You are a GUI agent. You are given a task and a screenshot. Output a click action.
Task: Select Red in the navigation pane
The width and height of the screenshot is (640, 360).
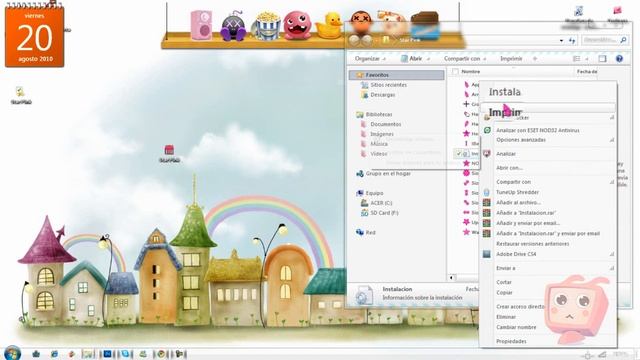click(x=370, y=232)
